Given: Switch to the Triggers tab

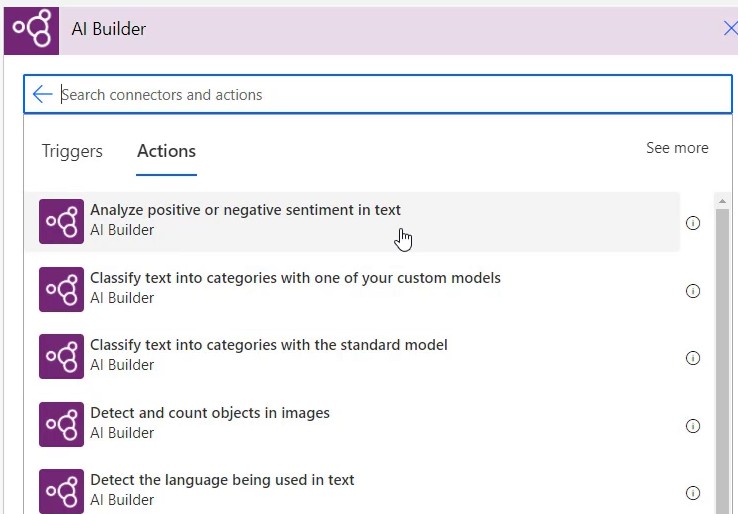Looking at the screenshot, I should pos(72,151).
